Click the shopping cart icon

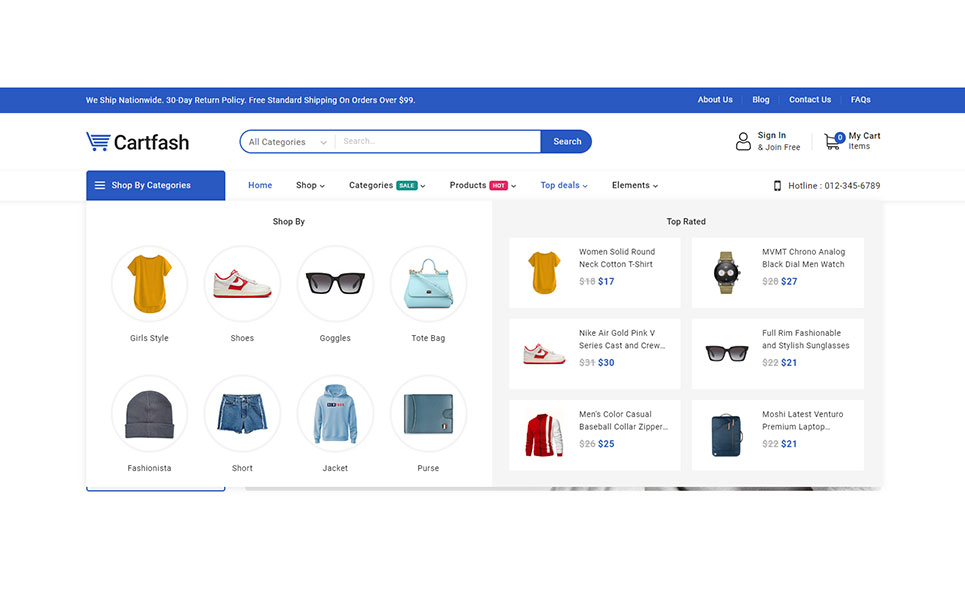pos(832,142)
